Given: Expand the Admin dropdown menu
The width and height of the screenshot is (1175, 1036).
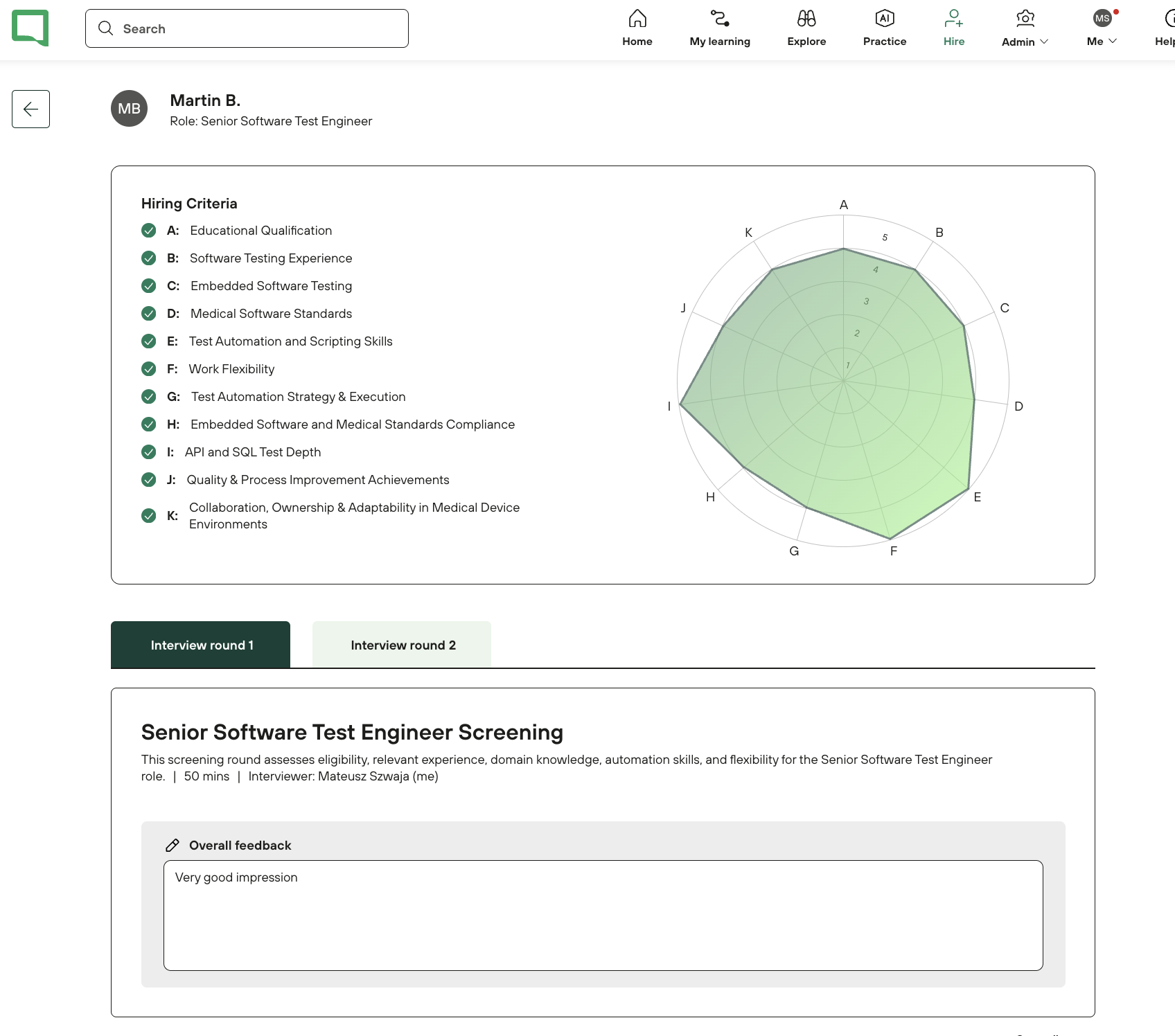Looking at the screenshot, I should (x=1025, y=42).
